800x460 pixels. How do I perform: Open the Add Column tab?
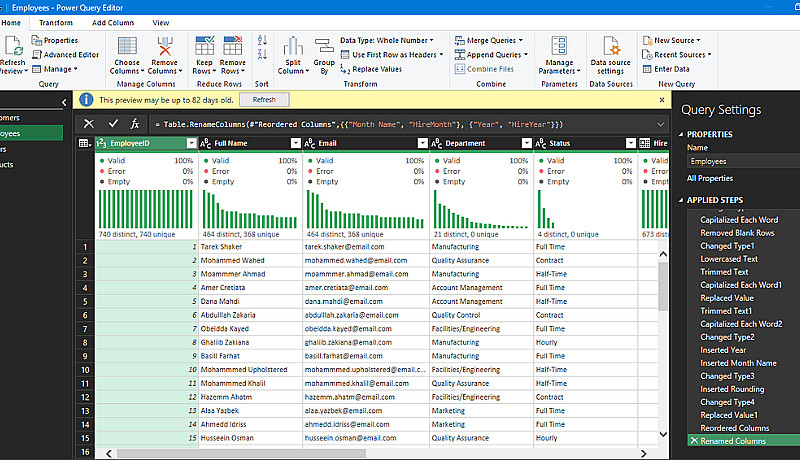(x=112, y=22)
